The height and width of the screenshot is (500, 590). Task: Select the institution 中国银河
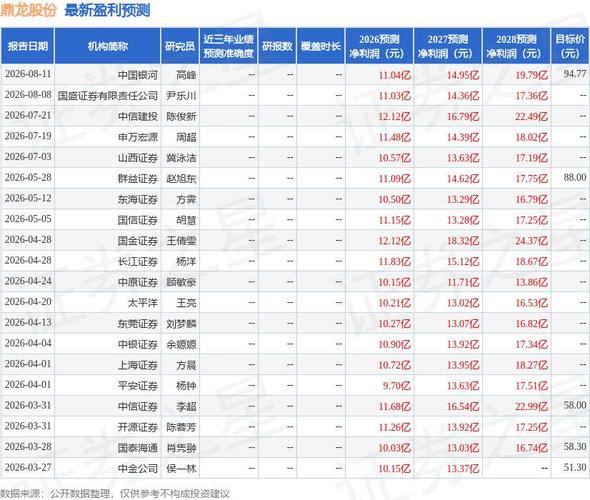[138, 75]
